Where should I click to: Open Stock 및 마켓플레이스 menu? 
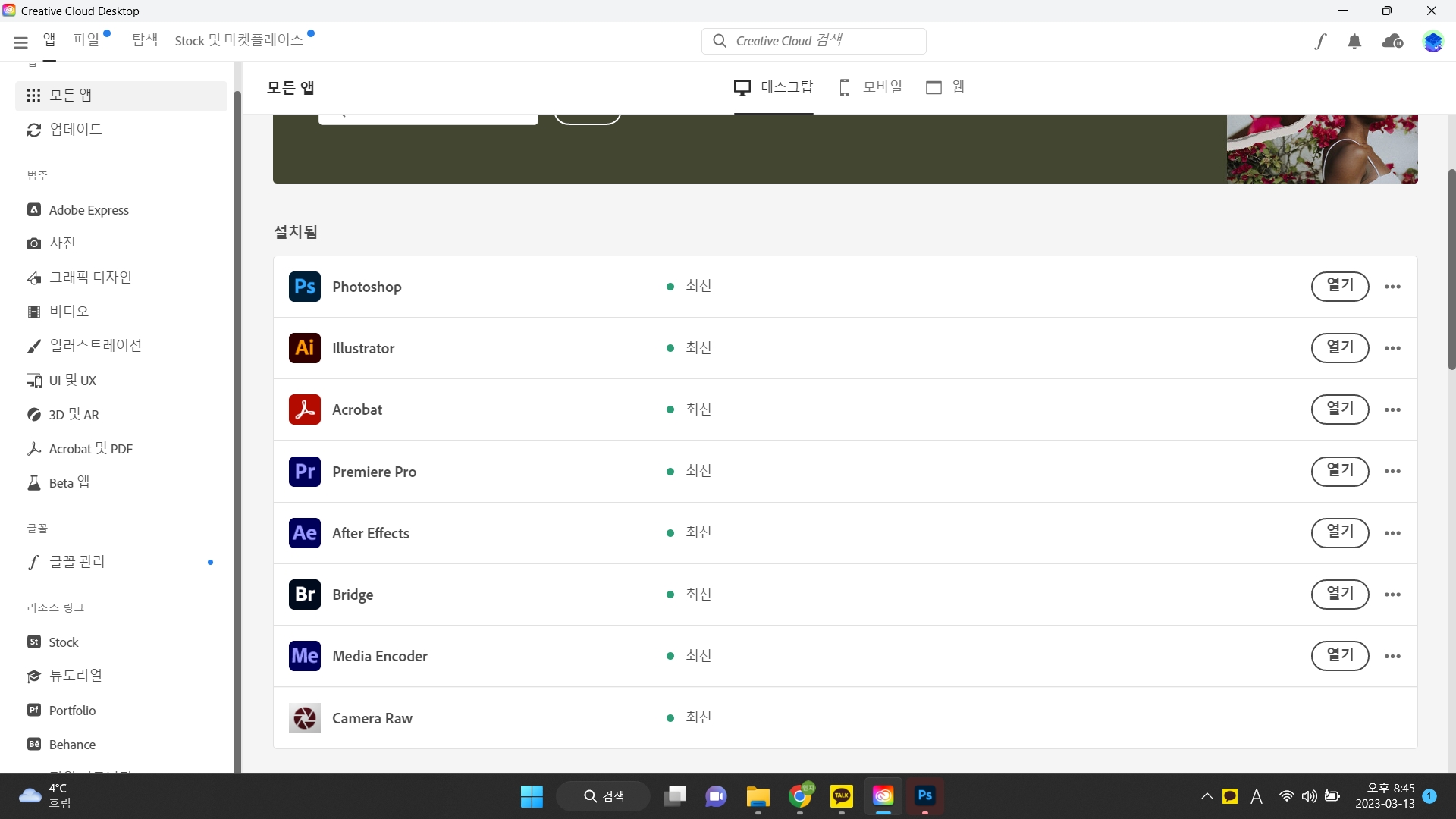(x=239, y=40)
